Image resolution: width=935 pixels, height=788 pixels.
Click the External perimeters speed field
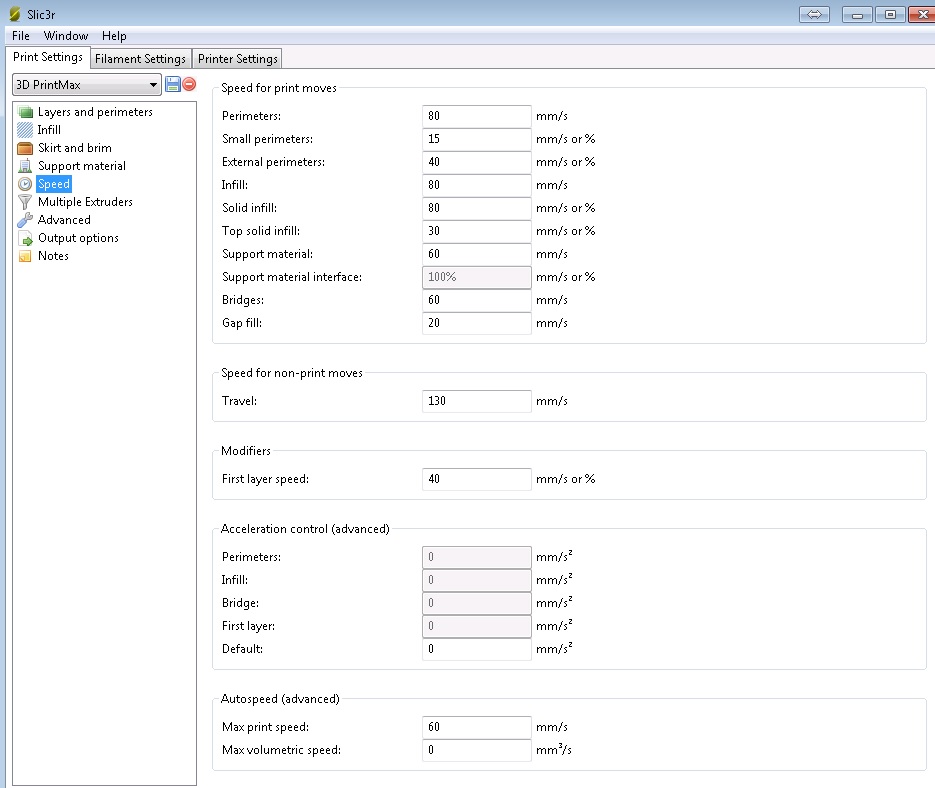coord(476,162)
